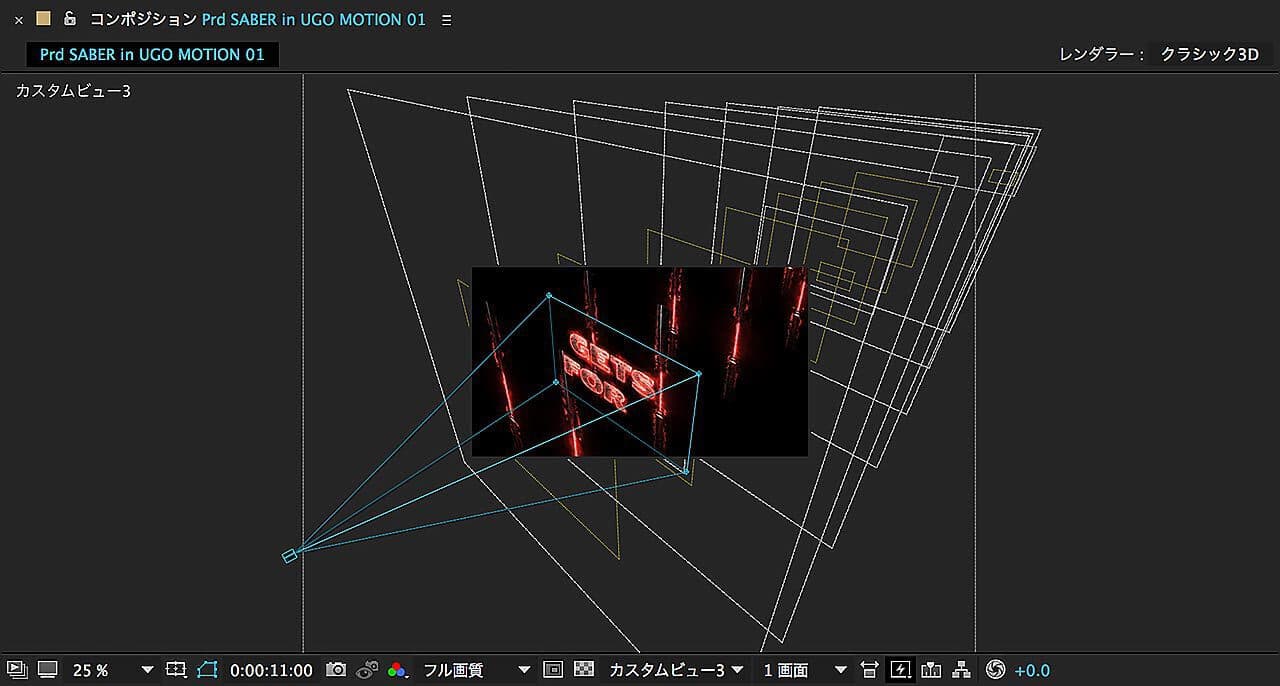Image resolution: width=1280 pixels, height=686 pixels.
Task: Reset exposure with the aperture icon
Action: (x=995, y=669)
